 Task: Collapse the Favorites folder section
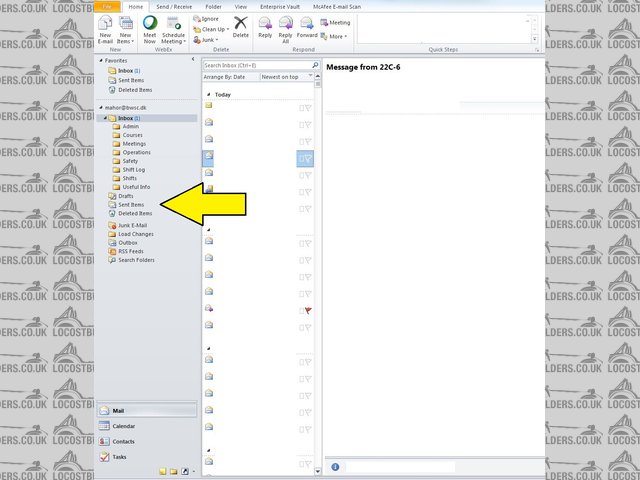pyautogui.click(x=100, y=61)
